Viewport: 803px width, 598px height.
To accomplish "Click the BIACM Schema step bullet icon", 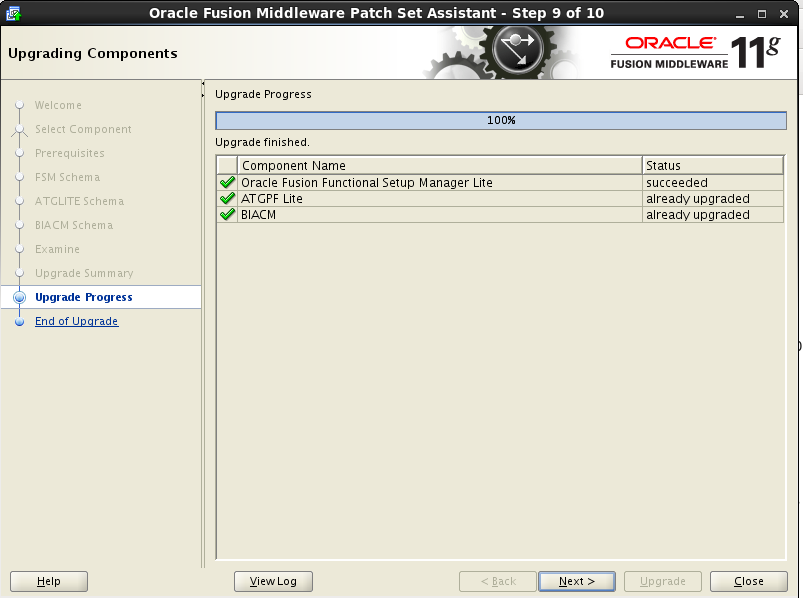I will click(x=19, y=225).
